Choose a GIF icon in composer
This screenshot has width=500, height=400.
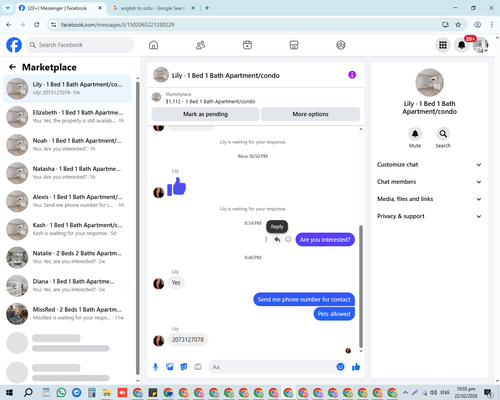(x=198, y=367)
